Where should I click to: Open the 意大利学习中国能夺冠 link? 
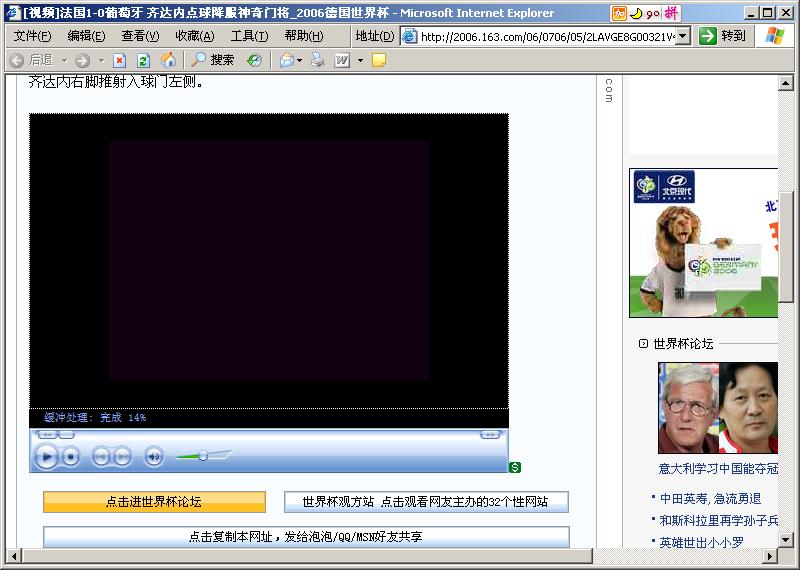[x=718, y=468]
